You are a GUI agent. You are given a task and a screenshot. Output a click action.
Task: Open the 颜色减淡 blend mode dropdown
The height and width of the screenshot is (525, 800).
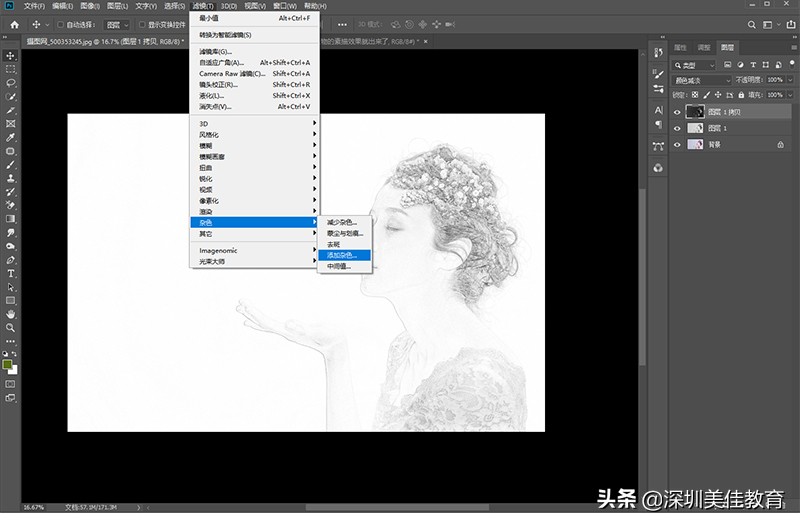pyautogui.click(x=702, y=81)
